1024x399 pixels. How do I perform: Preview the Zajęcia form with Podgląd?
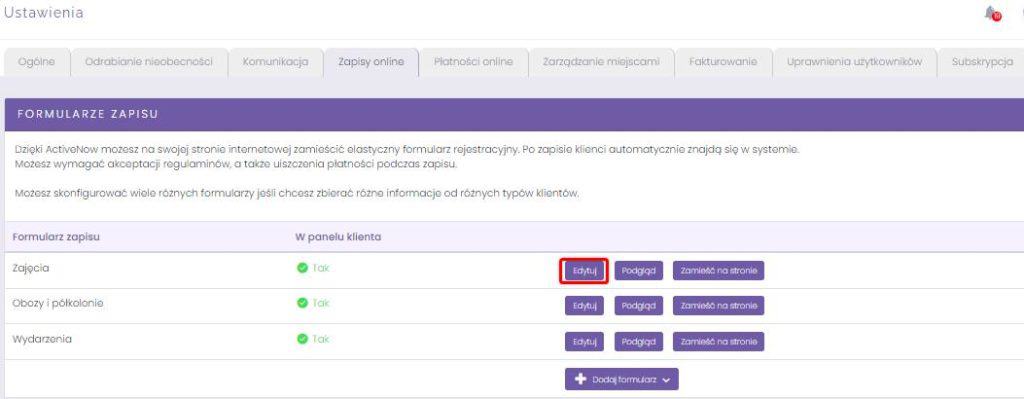click(639, 270)
